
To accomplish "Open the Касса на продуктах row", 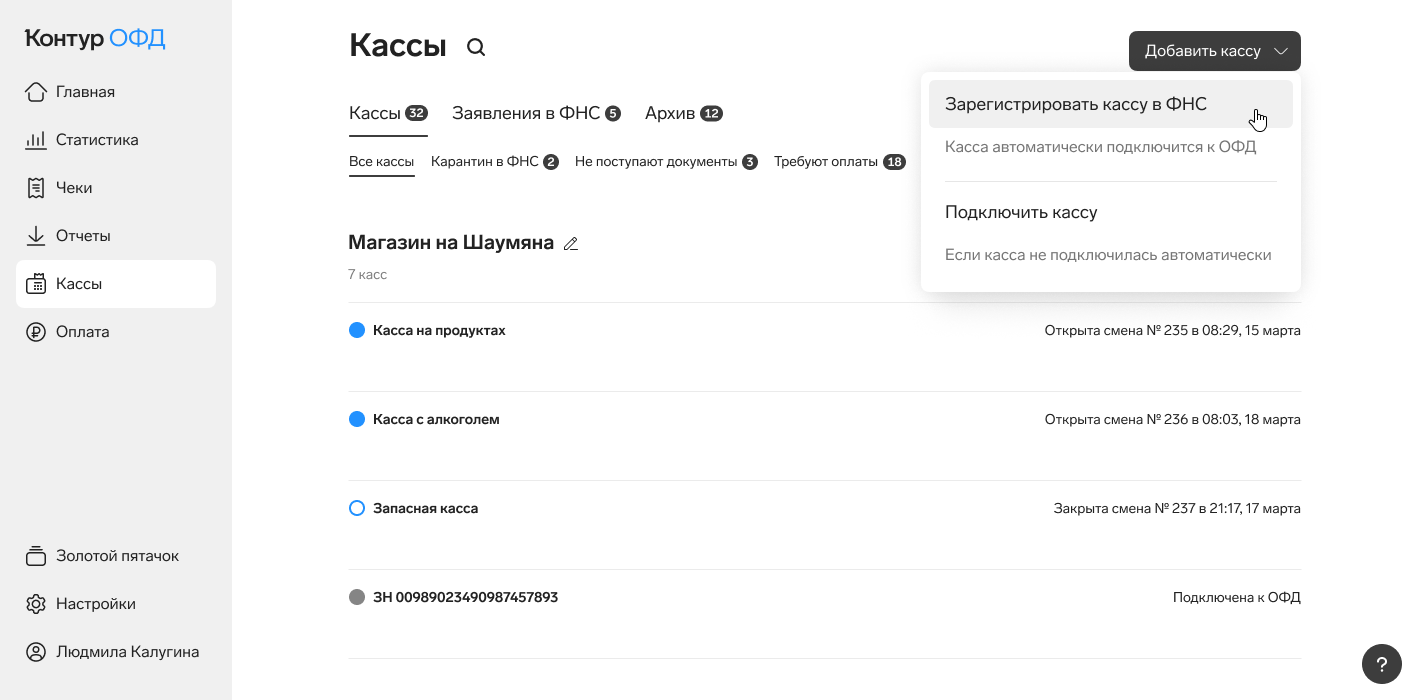I will pos(439,330).
